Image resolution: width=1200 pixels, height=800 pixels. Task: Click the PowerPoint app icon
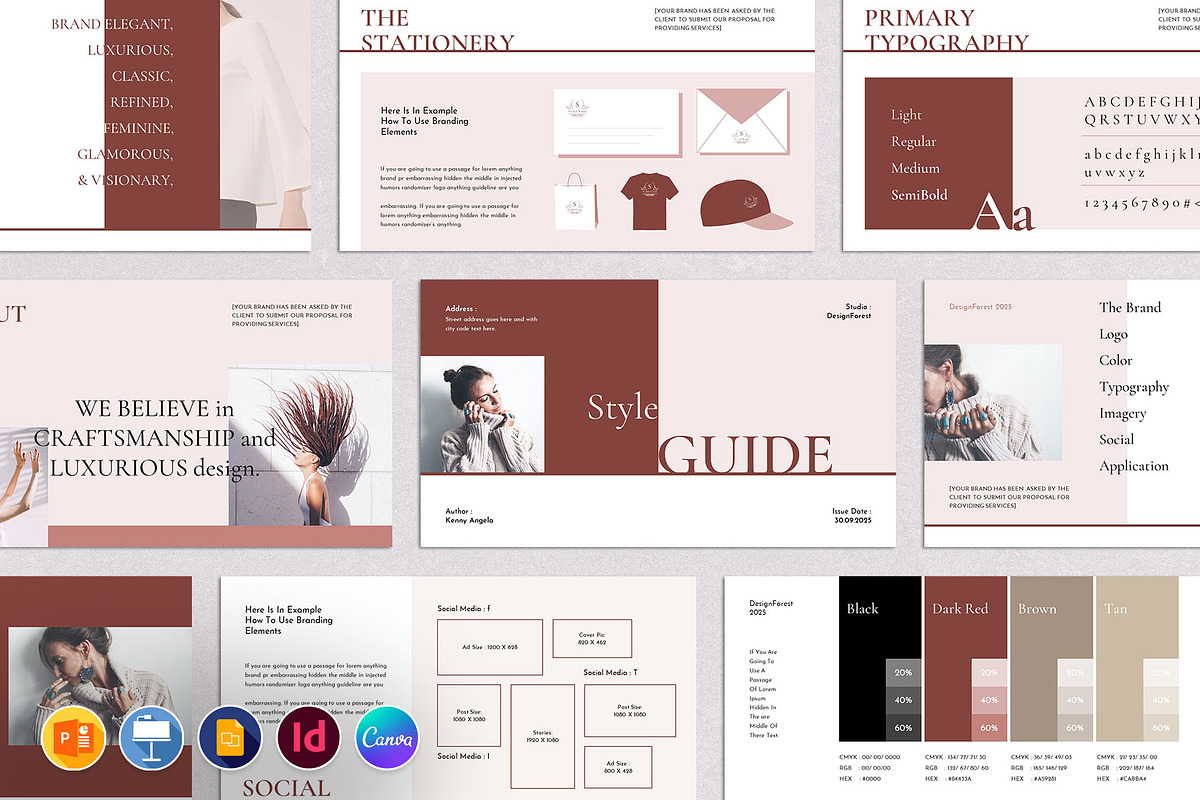[x=73, y=738]
